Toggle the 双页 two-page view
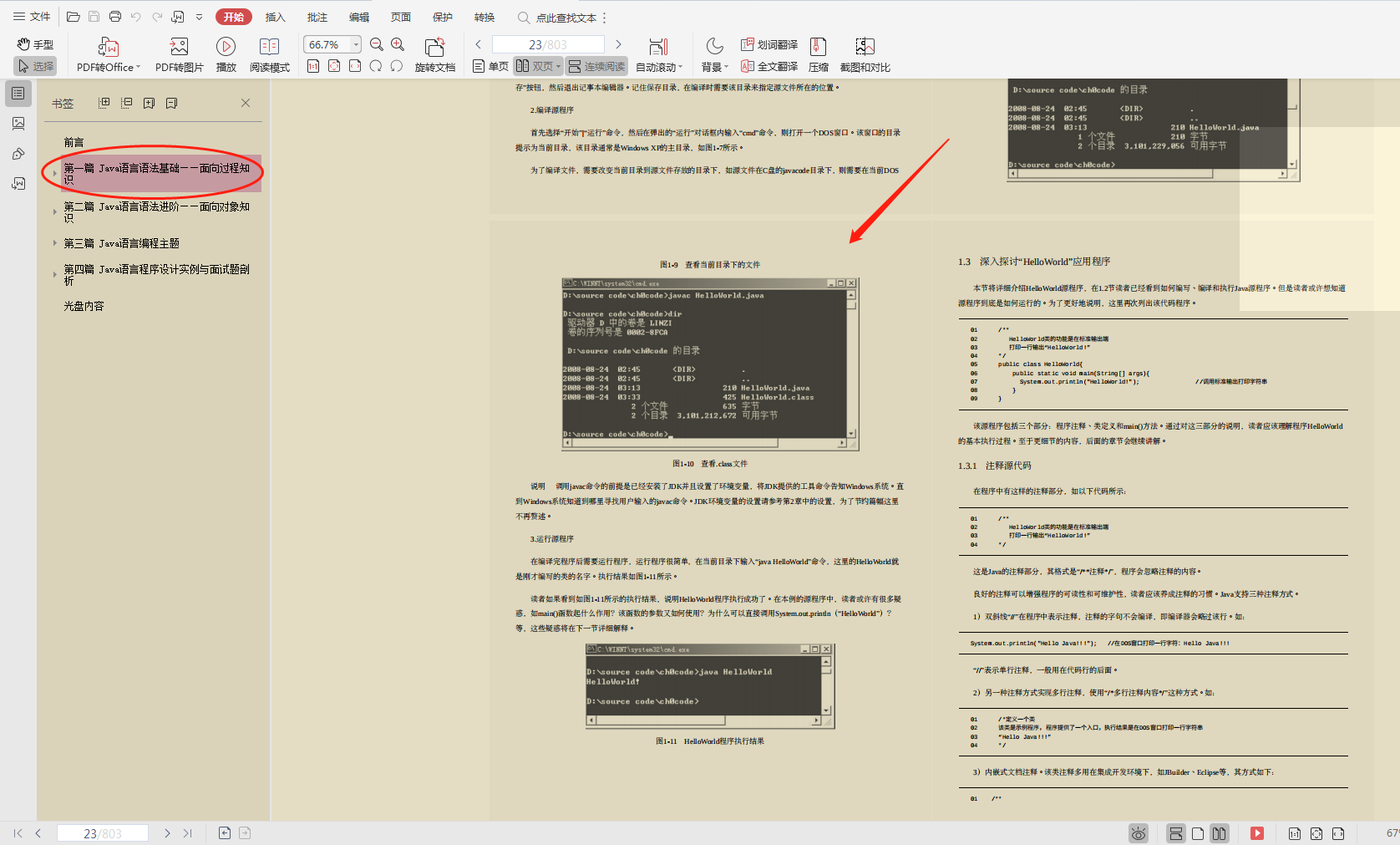Image resolution: width=1400 pixels, height=845 pixels. (537, 66)
